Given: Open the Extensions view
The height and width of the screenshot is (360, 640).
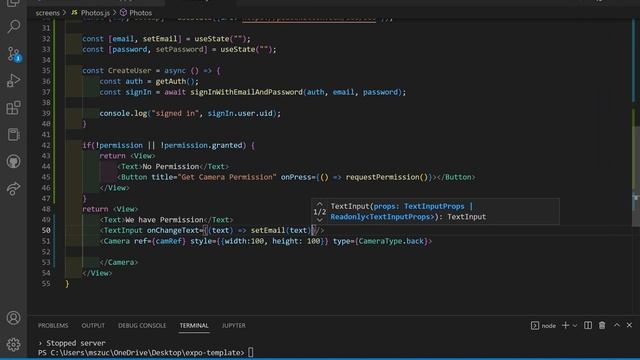Looking at the screenshot, I should coord(13,108).
